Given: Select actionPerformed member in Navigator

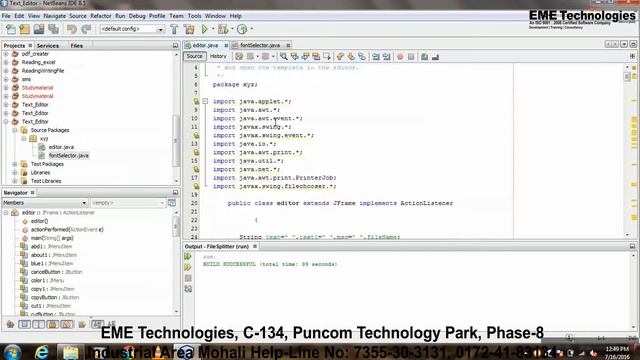Looking at the screenshot, I should tap(67, 230).
